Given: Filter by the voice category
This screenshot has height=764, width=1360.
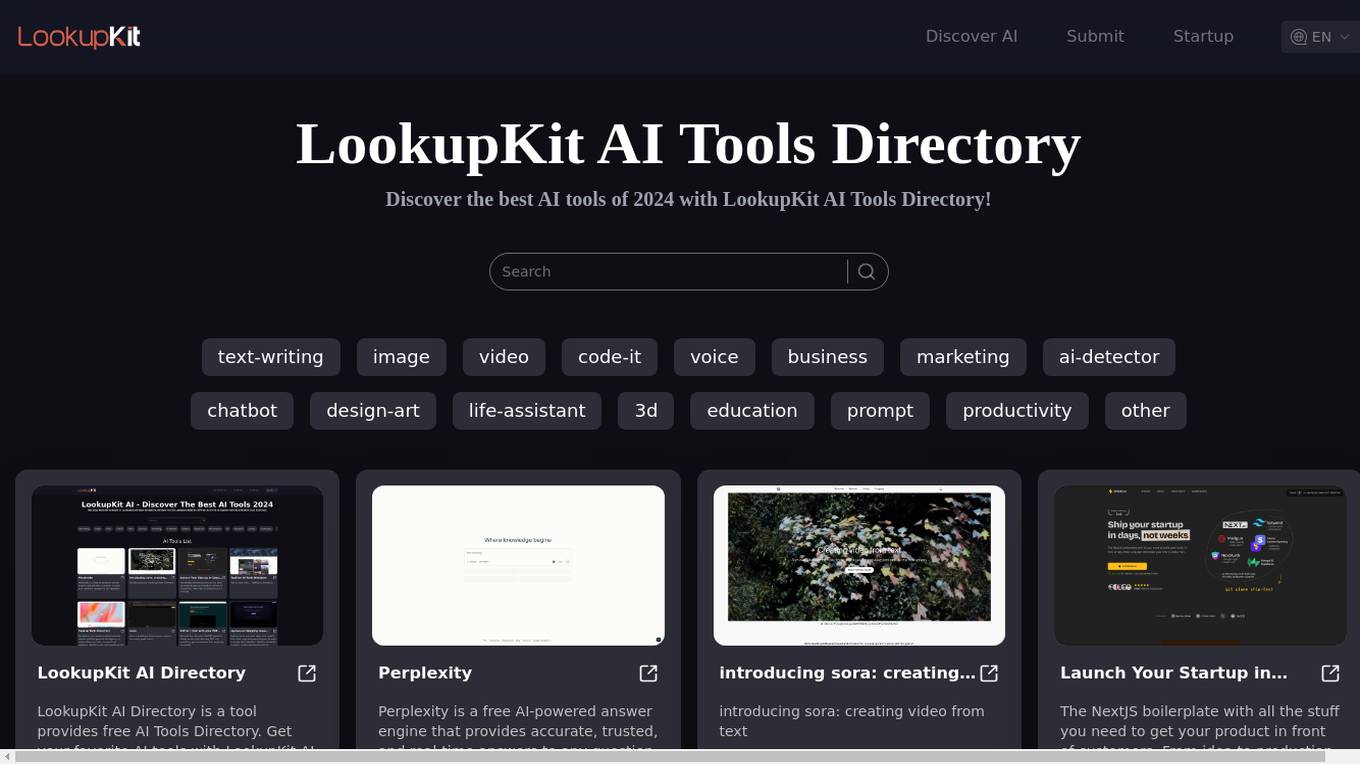Looking at the screenshot, I should coord(714,357).
